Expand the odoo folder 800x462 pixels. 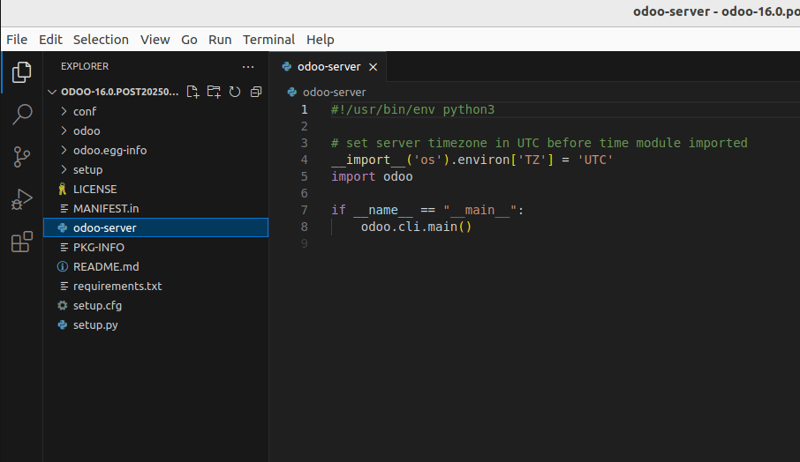(x=64, y=131)
